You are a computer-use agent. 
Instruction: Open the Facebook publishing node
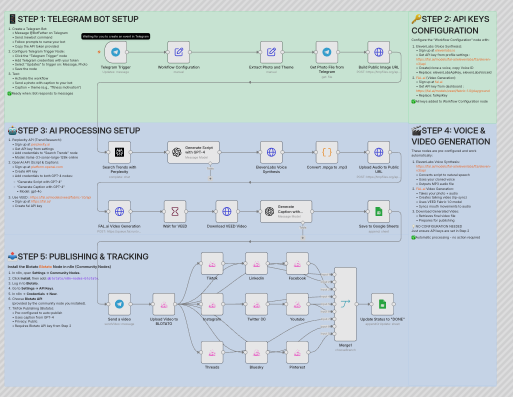(297, 263)
